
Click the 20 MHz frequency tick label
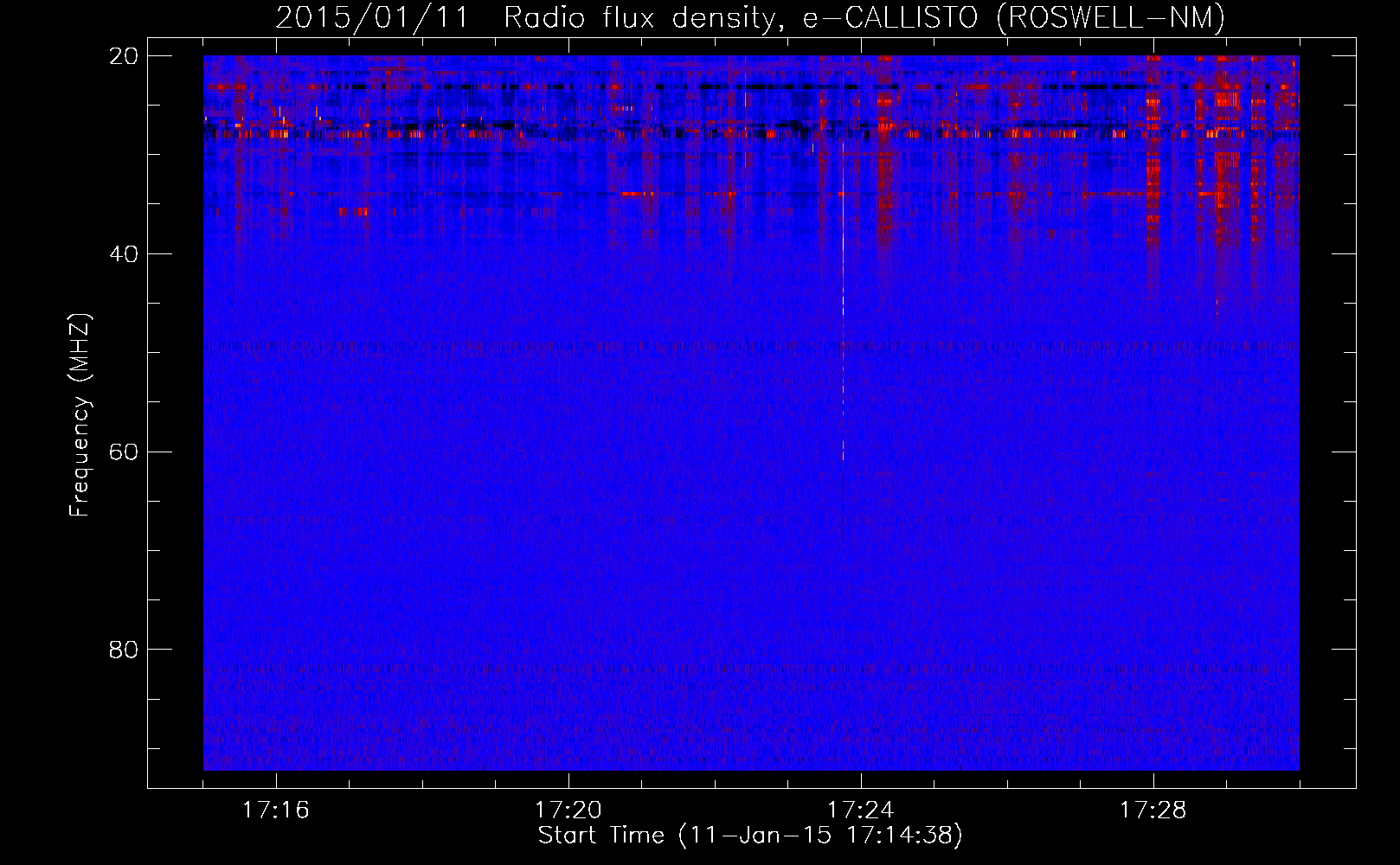(x=124, y=56)
